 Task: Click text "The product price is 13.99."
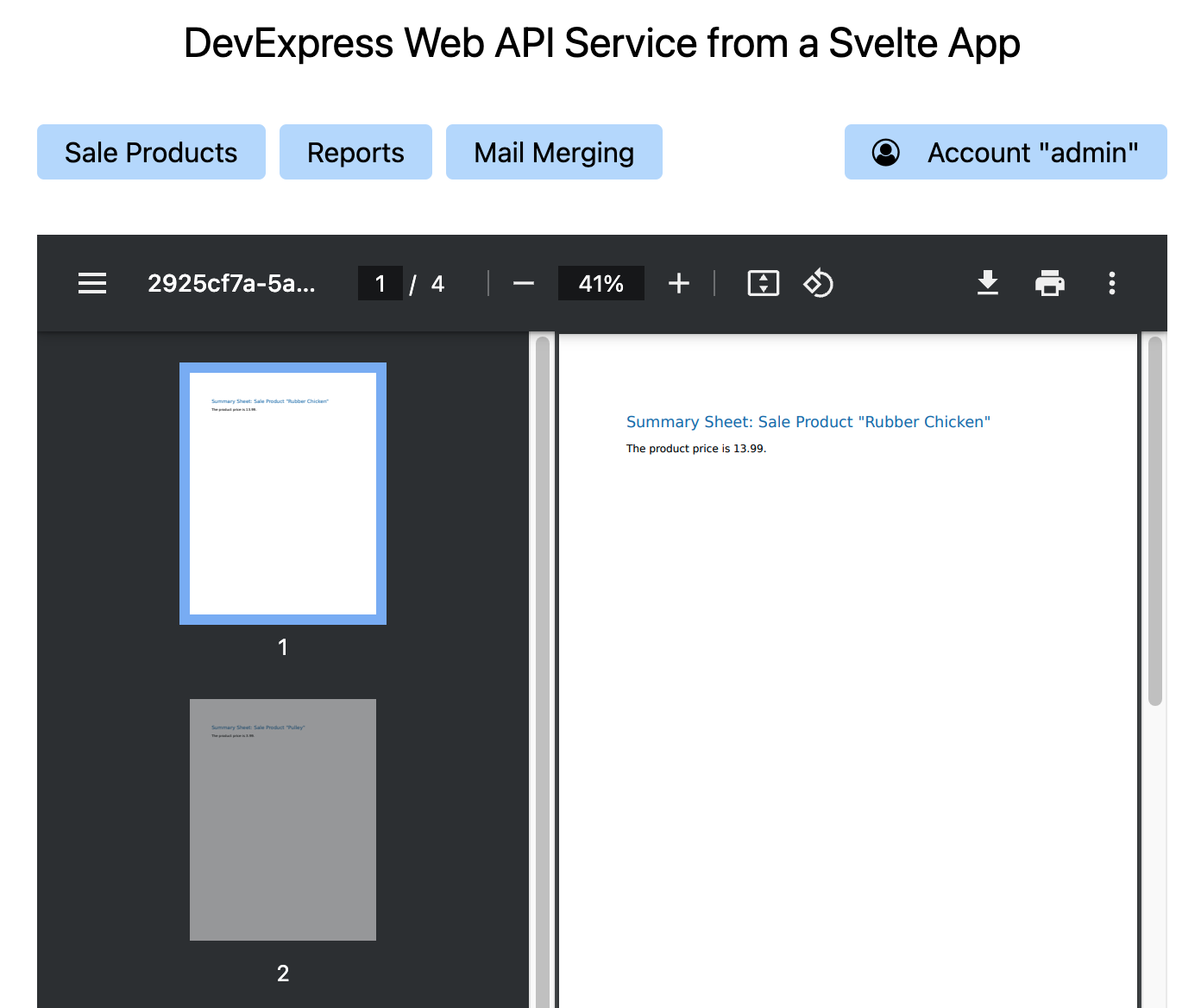696,449
